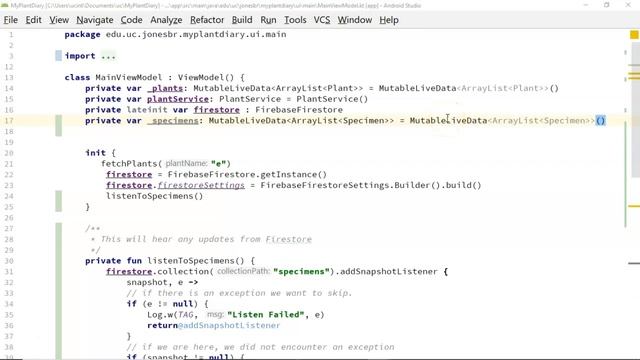Open the File menu
The width and height of the screenshot is (640, 360).
coord(11,20)
